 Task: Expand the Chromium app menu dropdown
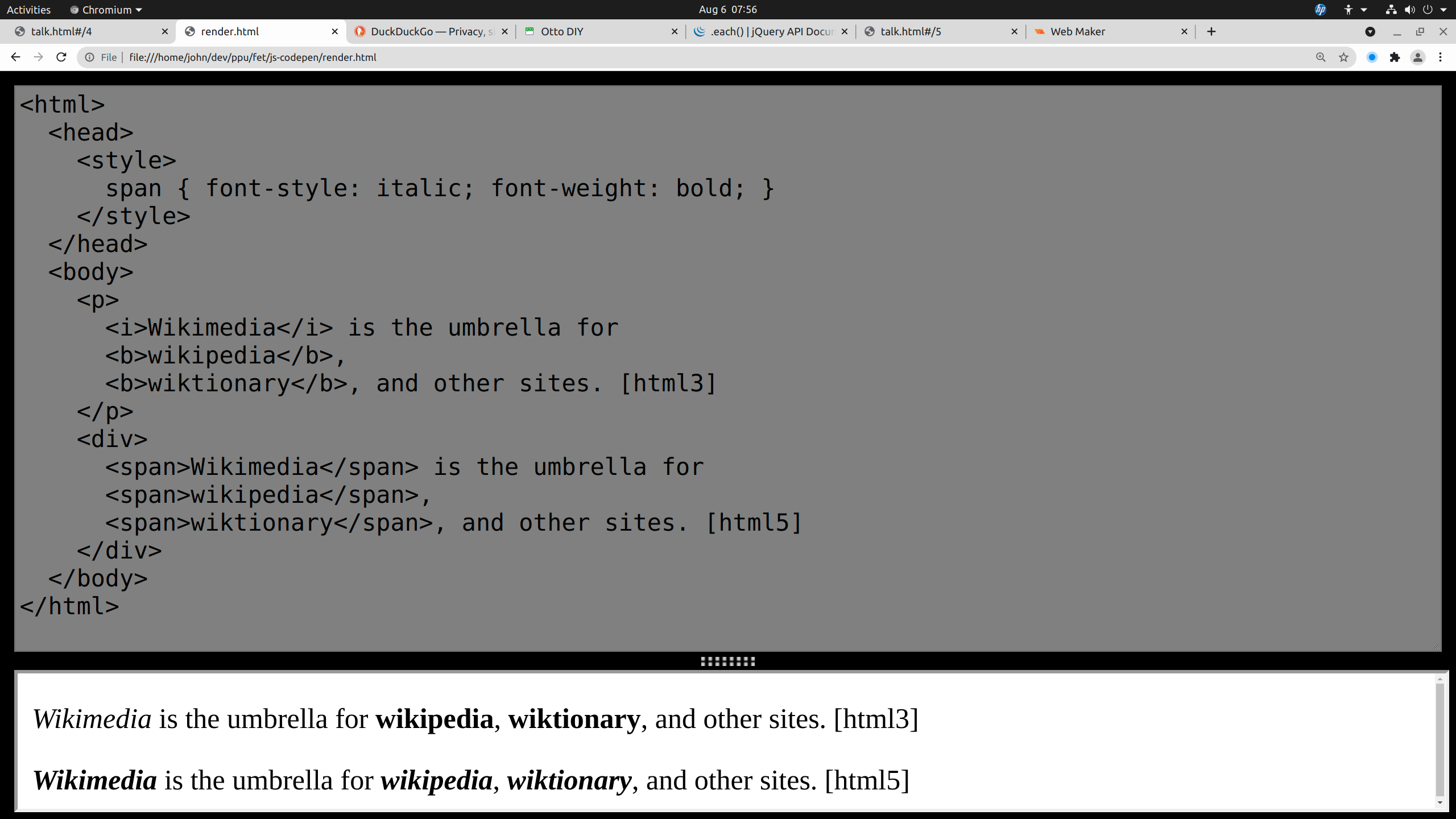106,10
